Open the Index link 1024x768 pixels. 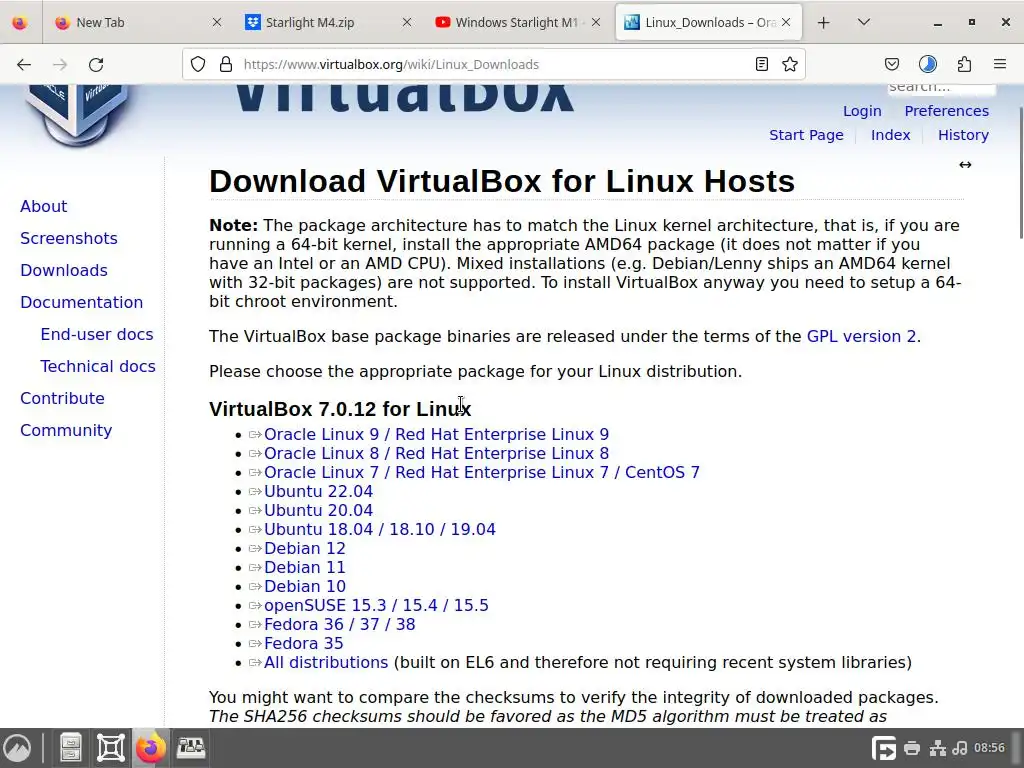pyautogui.click(x=890, y=135)
